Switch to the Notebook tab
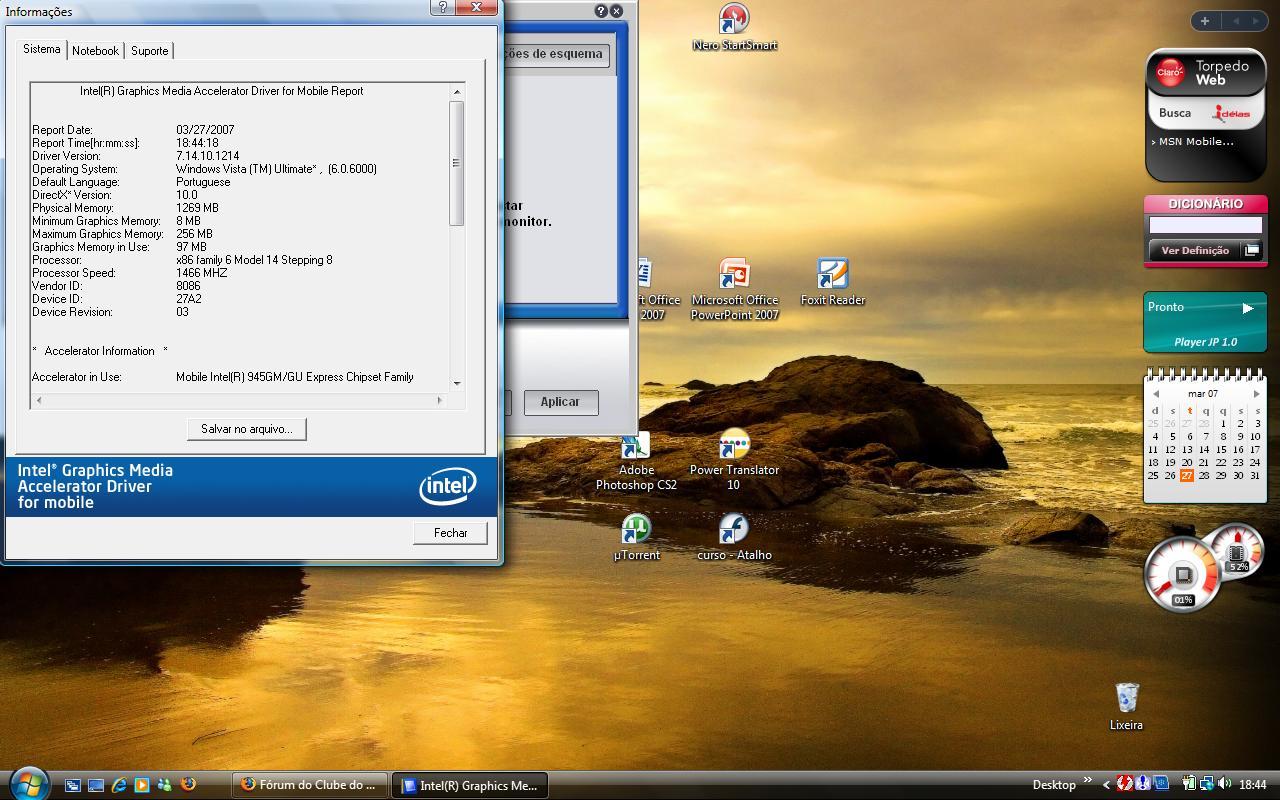 95,50
